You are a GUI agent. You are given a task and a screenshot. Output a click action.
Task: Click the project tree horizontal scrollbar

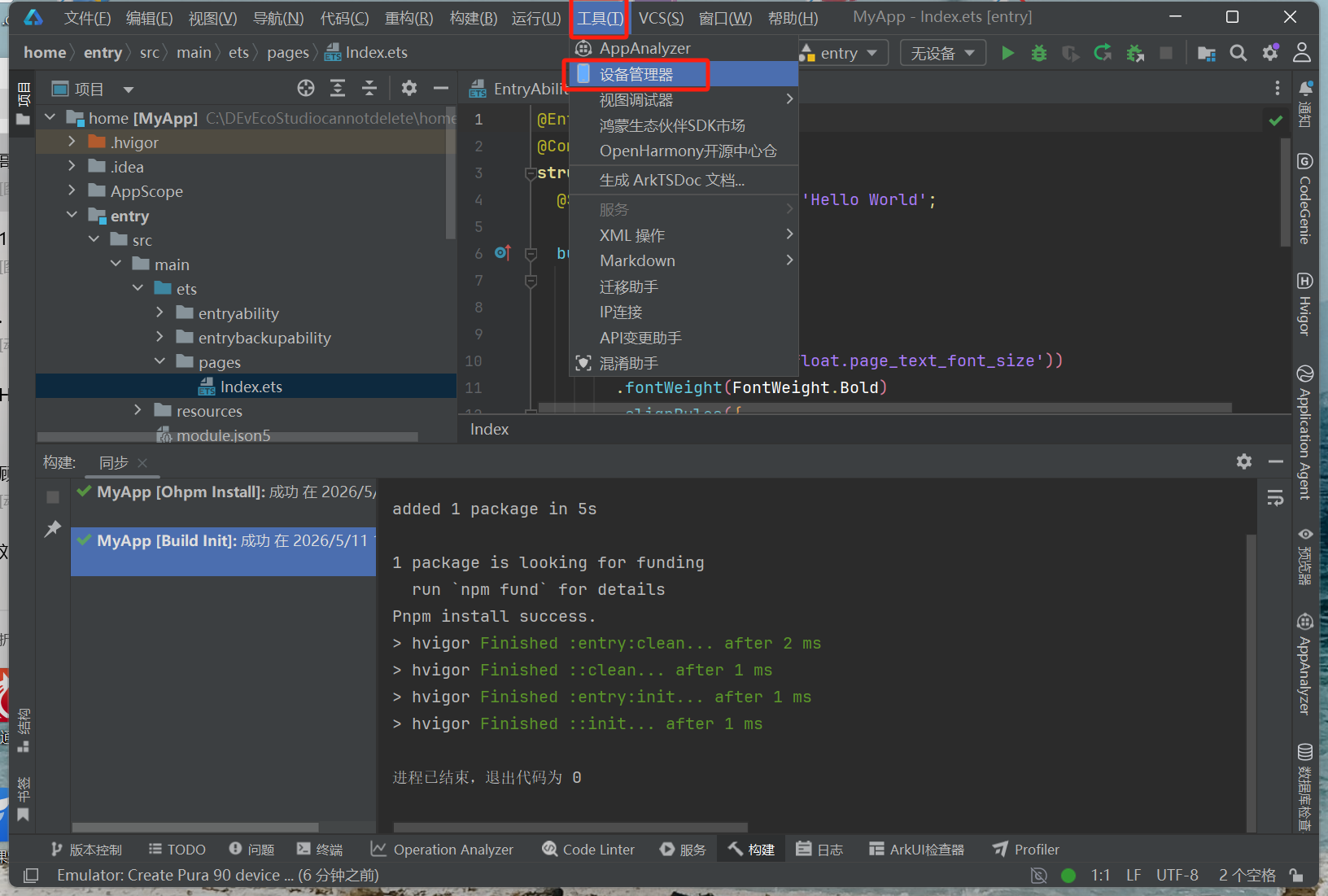click(x=228, y=437)
